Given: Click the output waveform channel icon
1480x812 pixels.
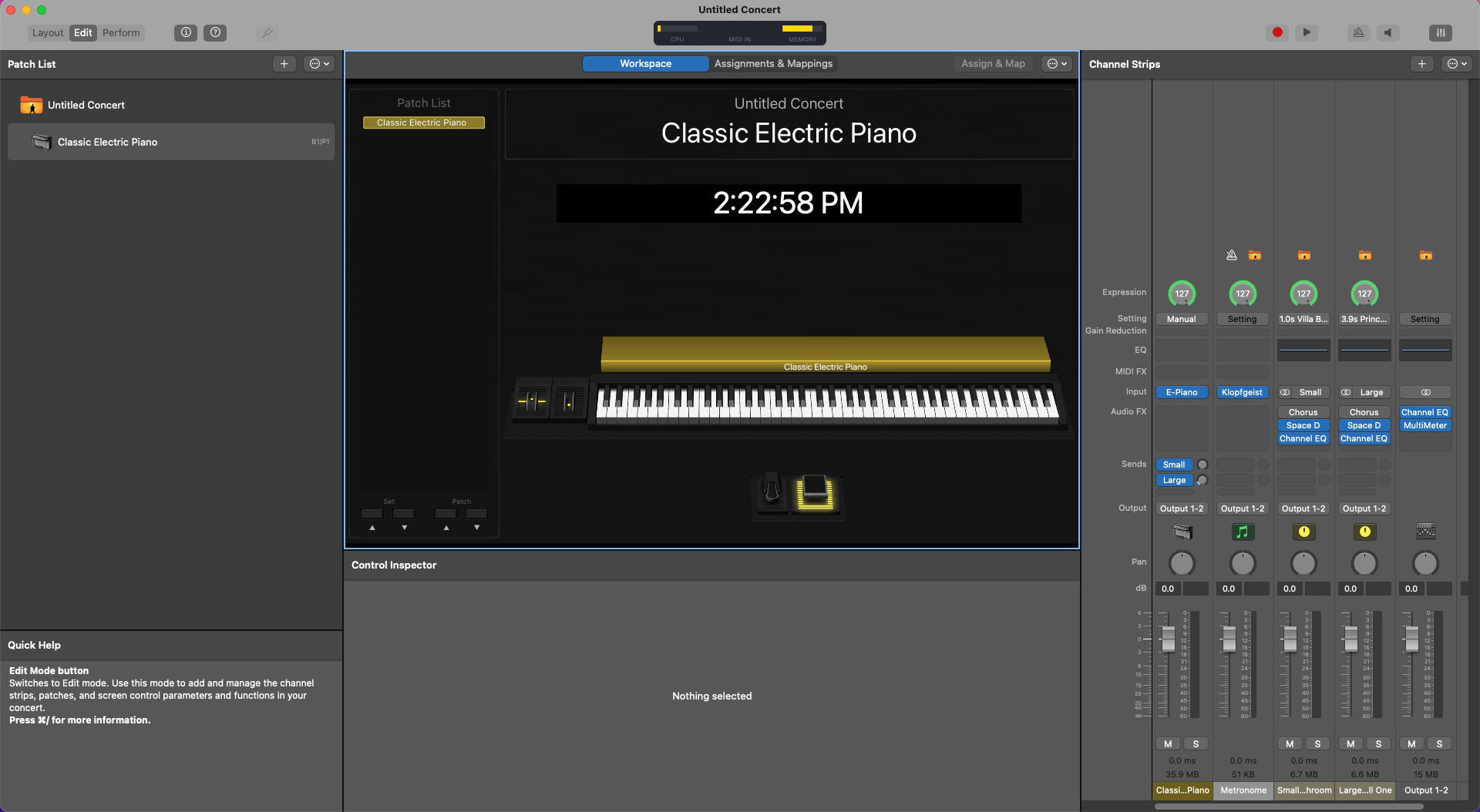Looking at the screenshot, I should [1425, 532].
